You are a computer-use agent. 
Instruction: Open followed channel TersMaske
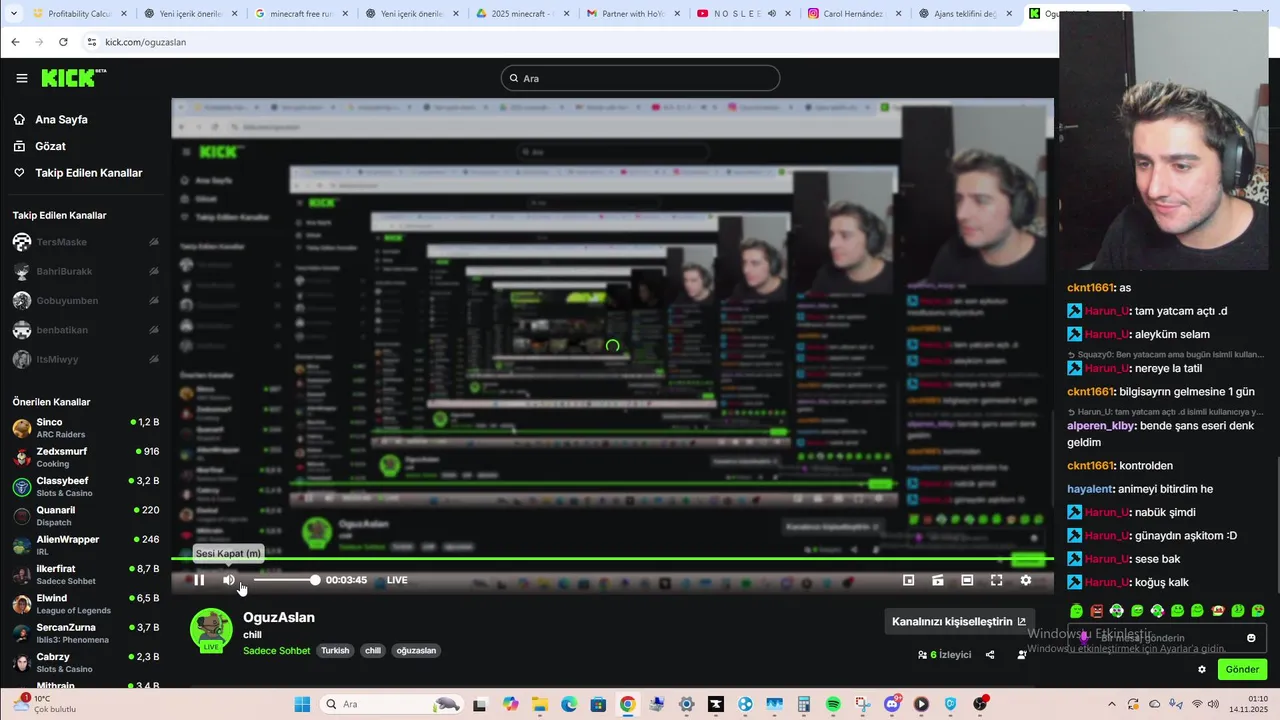85,242
